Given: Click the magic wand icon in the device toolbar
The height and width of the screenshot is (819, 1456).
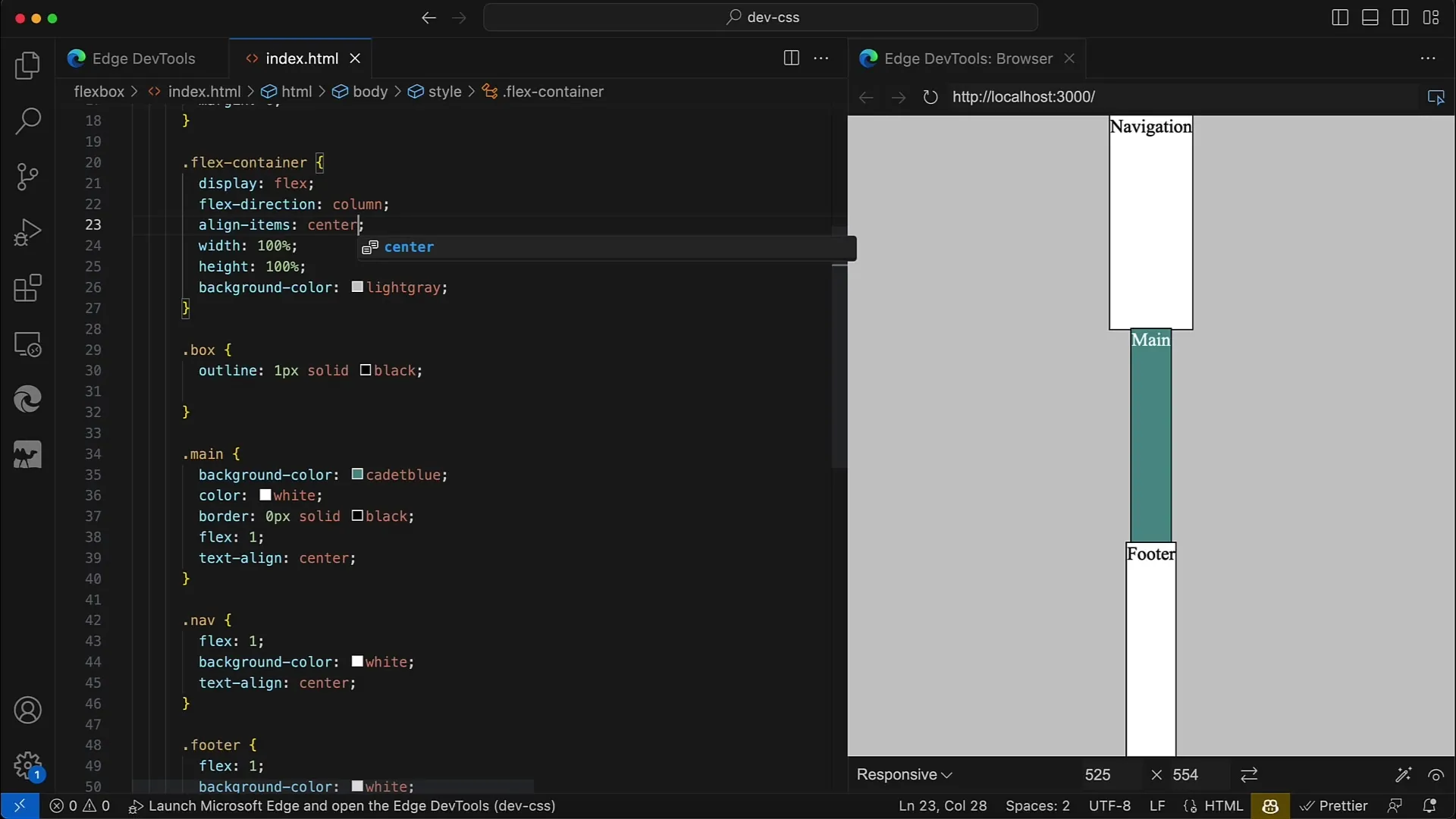Looking at the screenshot, I should coord(1403,775).
